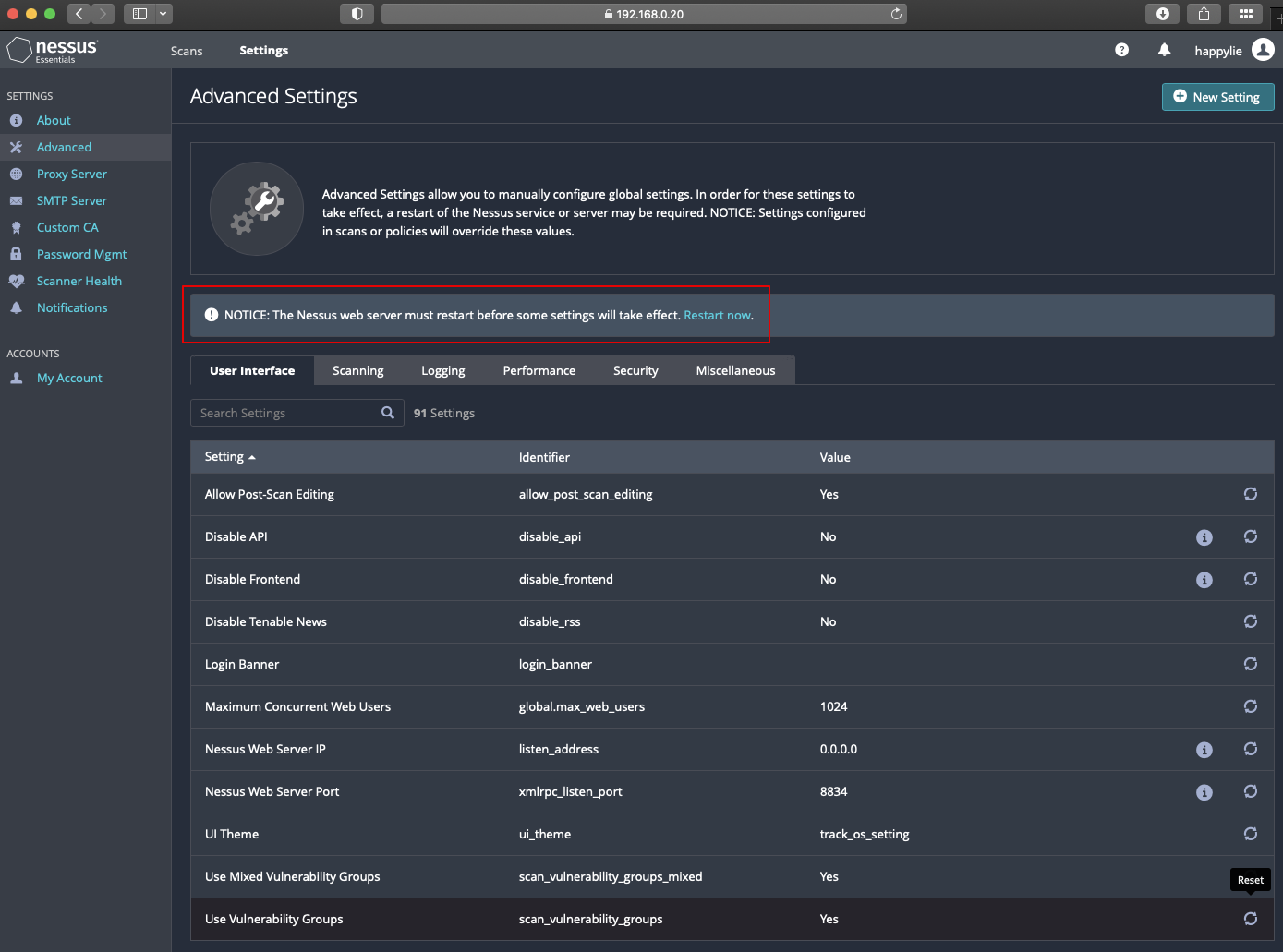Open Safari sidebar dropdown arrow
This screenshot has height=952, width=1283.
[x=163, y=14]
